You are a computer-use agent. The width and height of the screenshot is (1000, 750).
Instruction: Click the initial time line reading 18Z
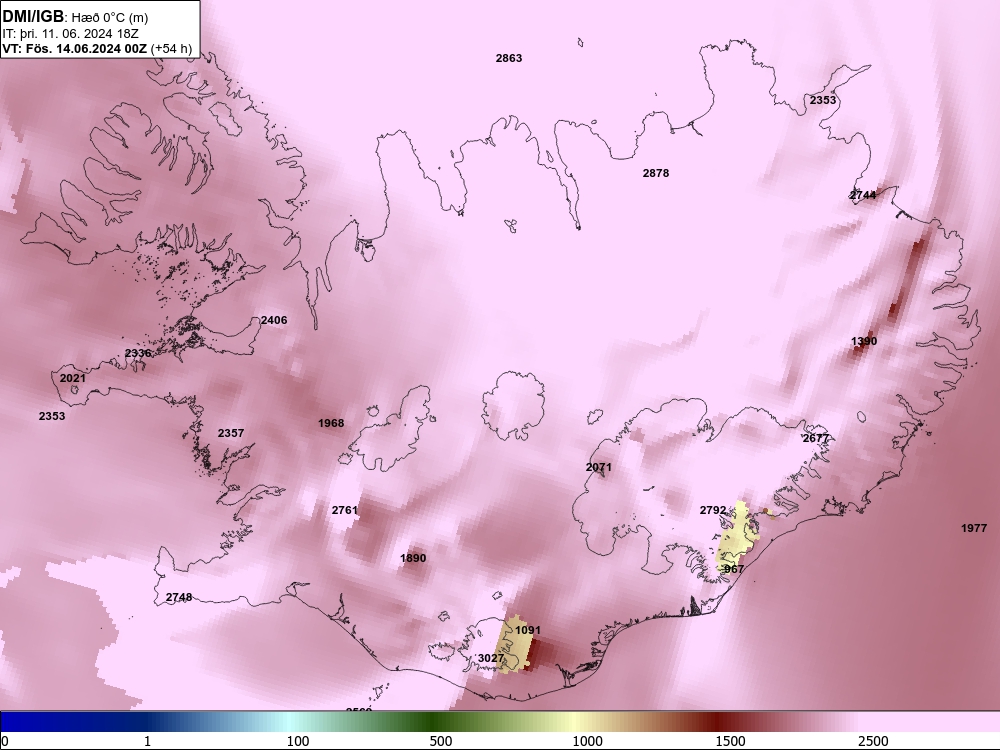70,34
